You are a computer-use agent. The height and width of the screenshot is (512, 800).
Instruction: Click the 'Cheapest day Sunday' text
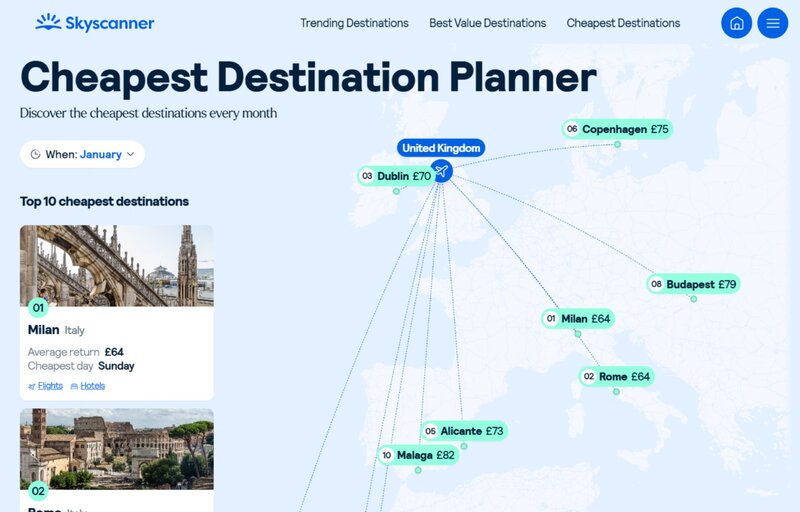81,366
